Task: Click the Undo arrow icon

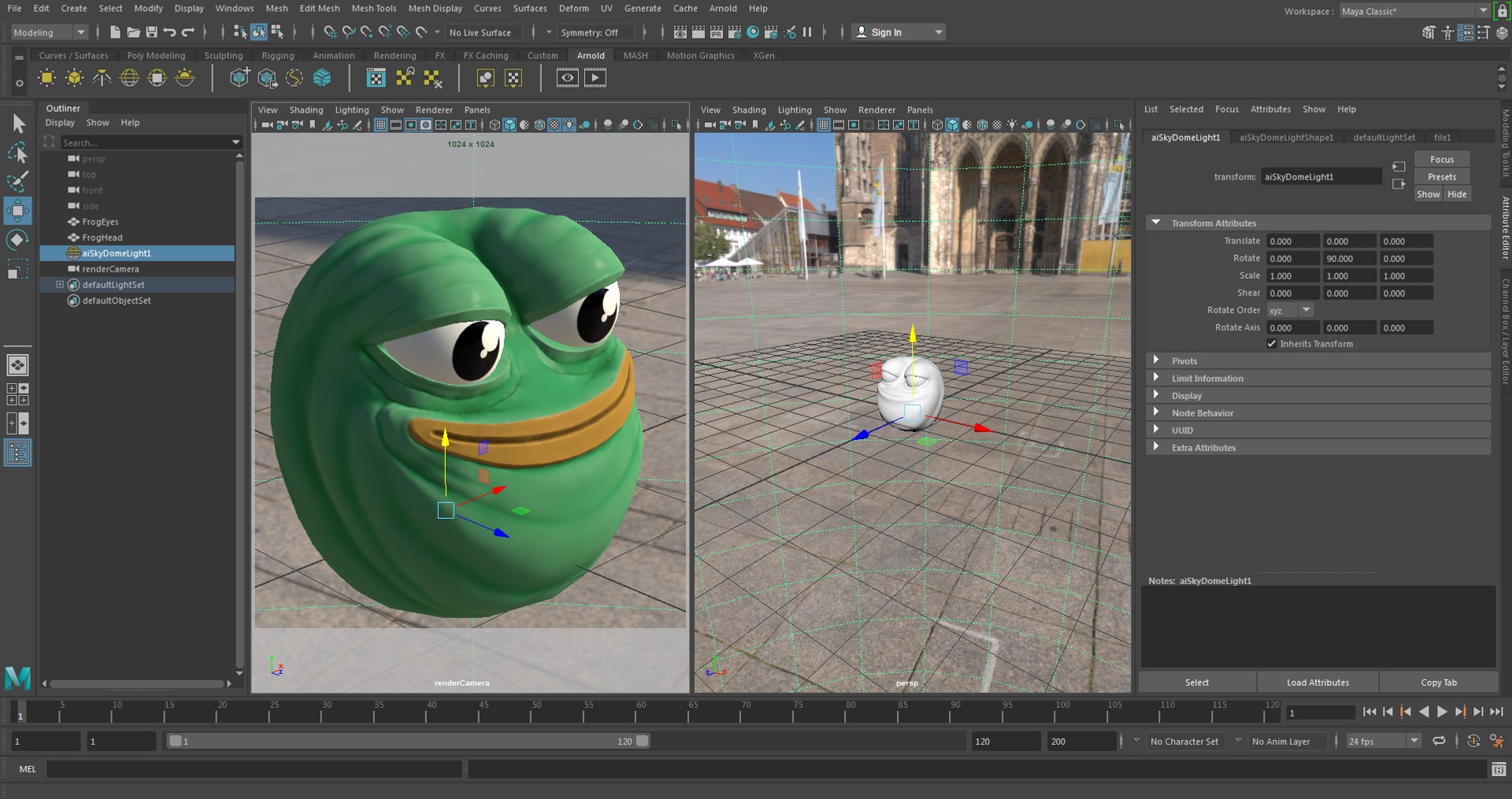Action: [169, 32]
